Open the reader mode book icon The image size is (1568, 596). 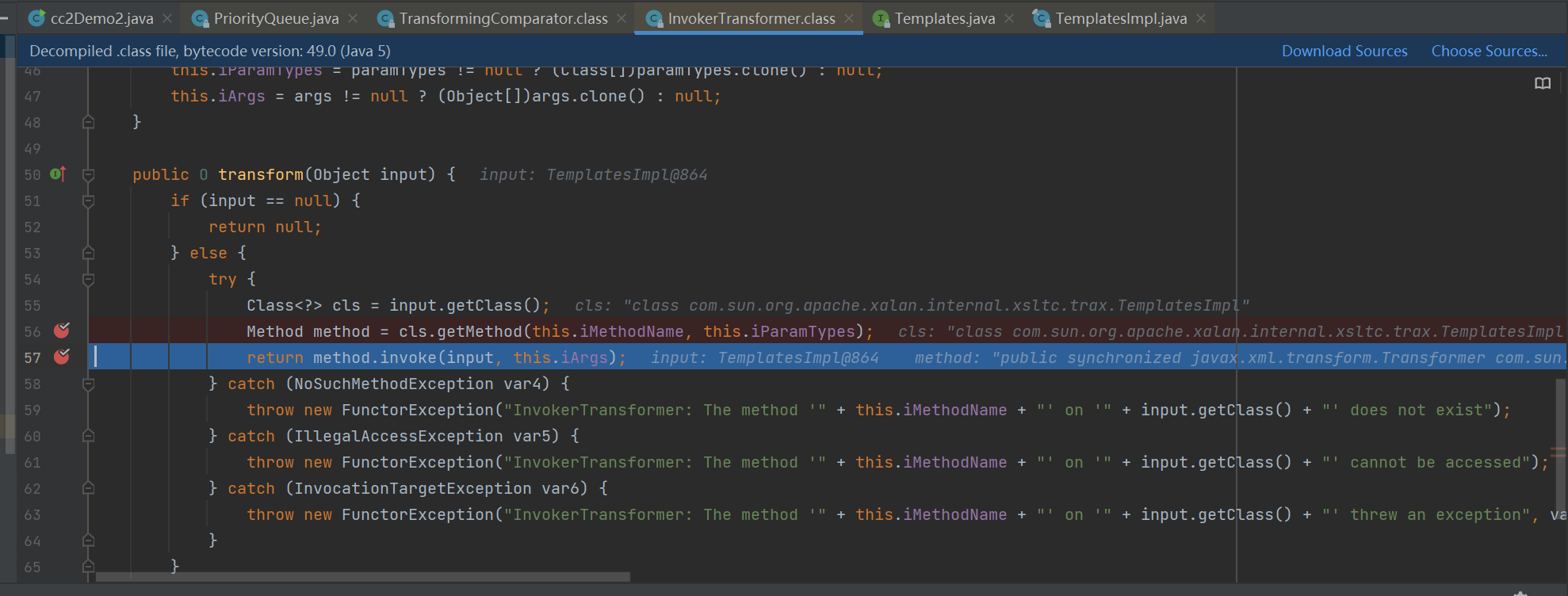click(1543, 83)
